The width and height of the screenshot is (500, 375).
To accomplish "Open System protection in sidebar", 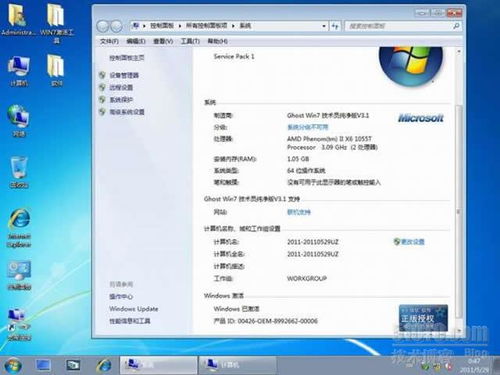I will click(x=121, y=99).
